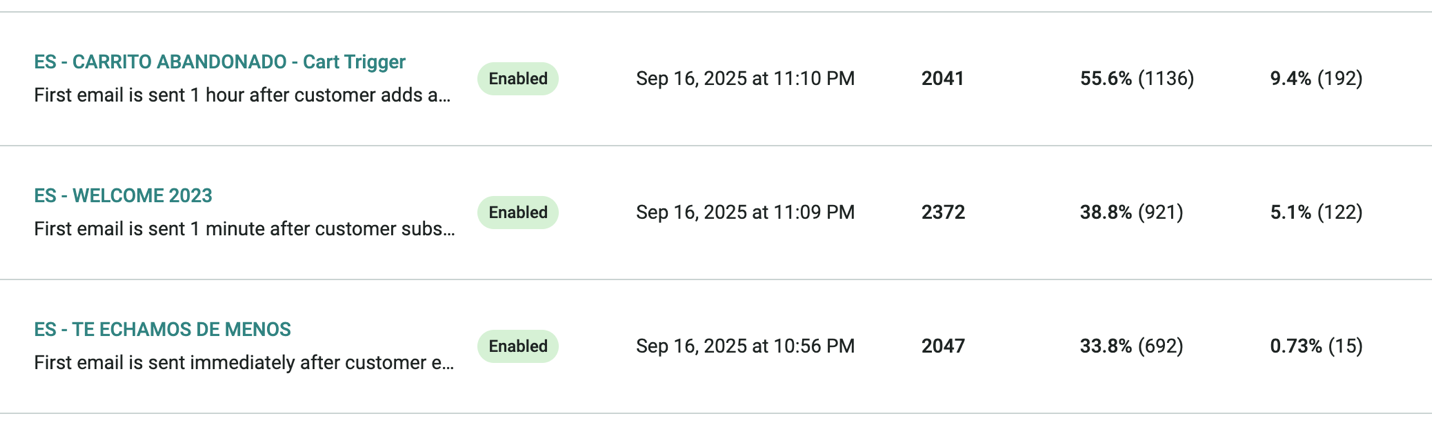Click Enabled badge for WELCOME 2023
The image size is (1432, 421).
[x=518, y=213]
